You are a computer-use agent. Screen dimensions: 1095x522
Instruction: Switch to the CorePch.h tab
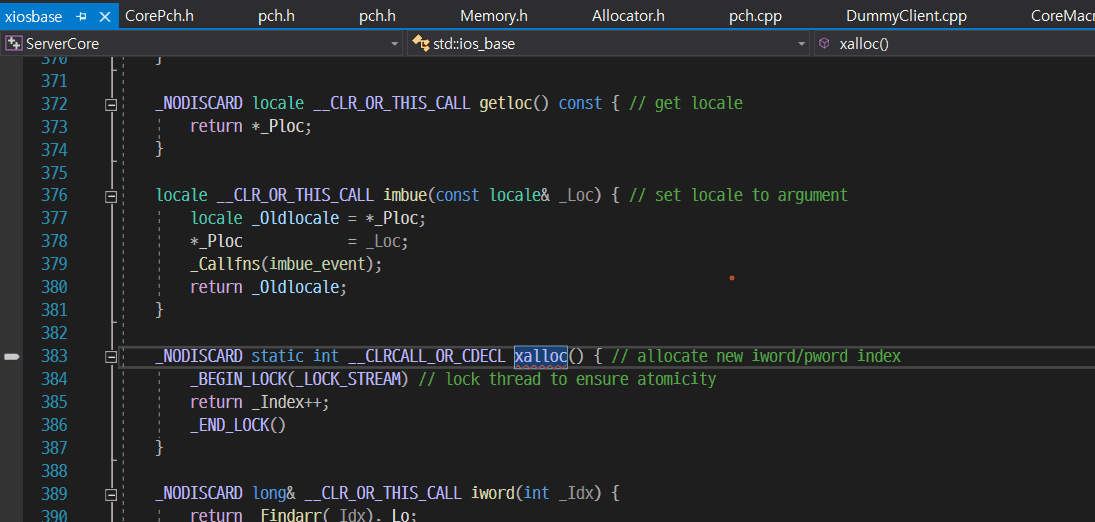tap(159, 16)
